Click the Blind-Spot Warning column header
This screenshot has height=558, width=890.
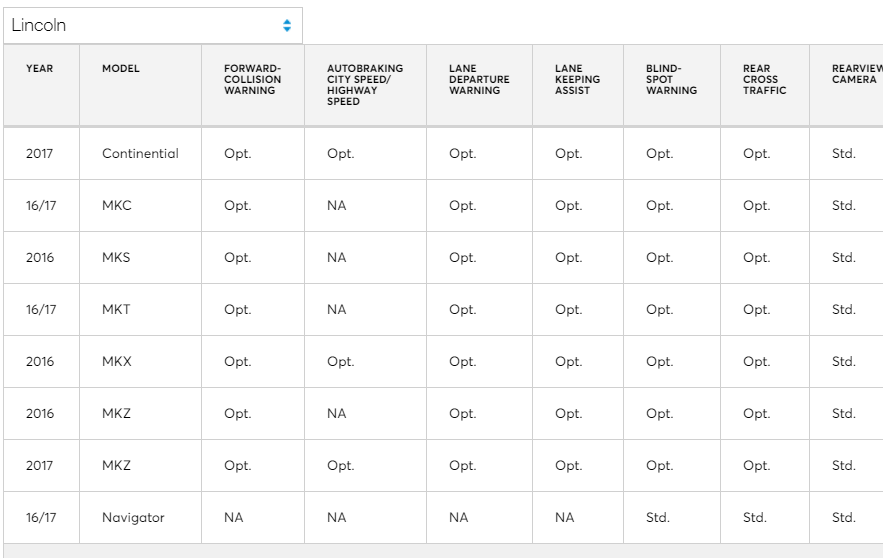pyautogui.click(x=671, y=85)
